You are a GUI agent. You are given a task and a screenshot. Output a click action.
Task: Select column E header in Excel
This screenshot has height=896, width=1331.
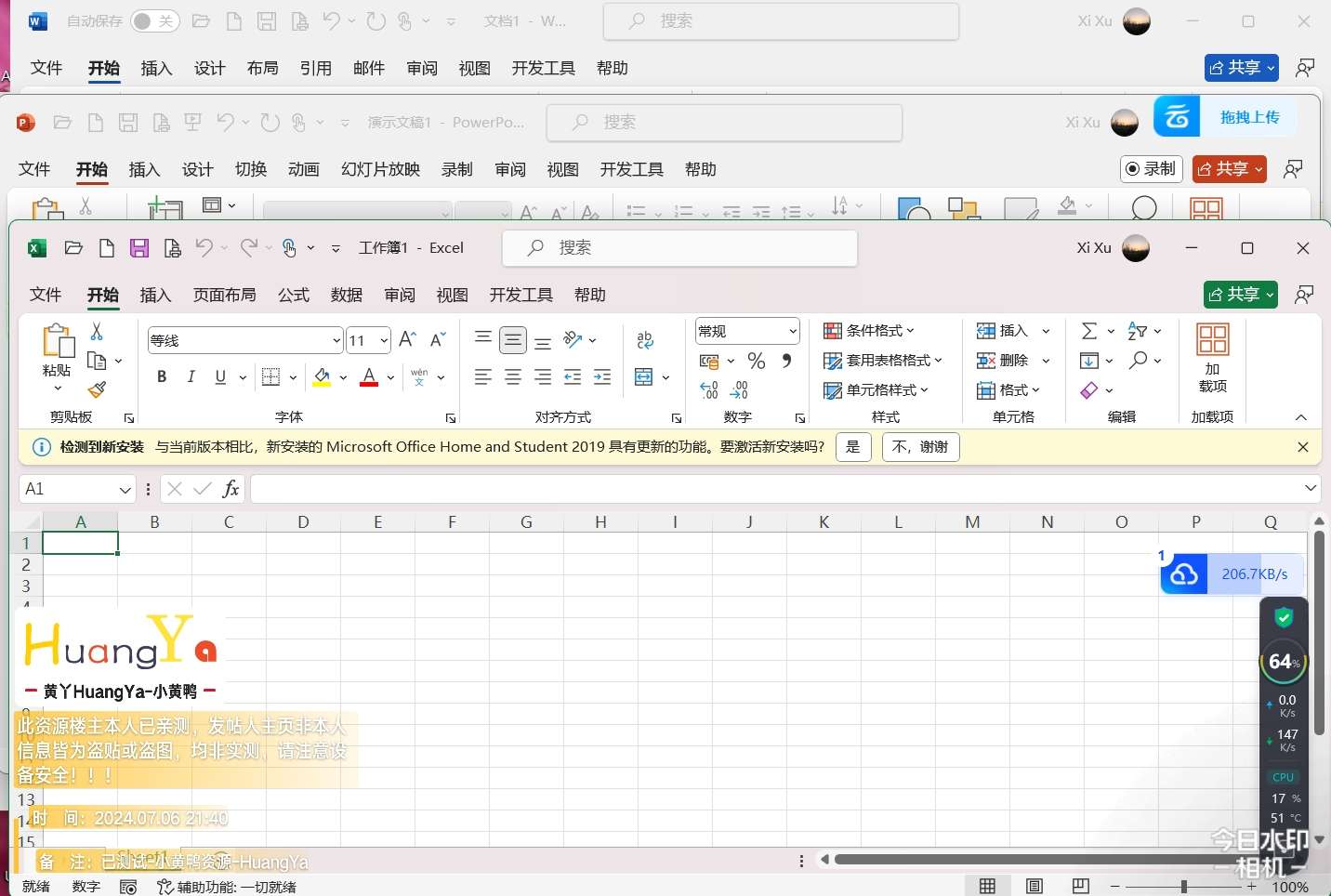(377, 521)
